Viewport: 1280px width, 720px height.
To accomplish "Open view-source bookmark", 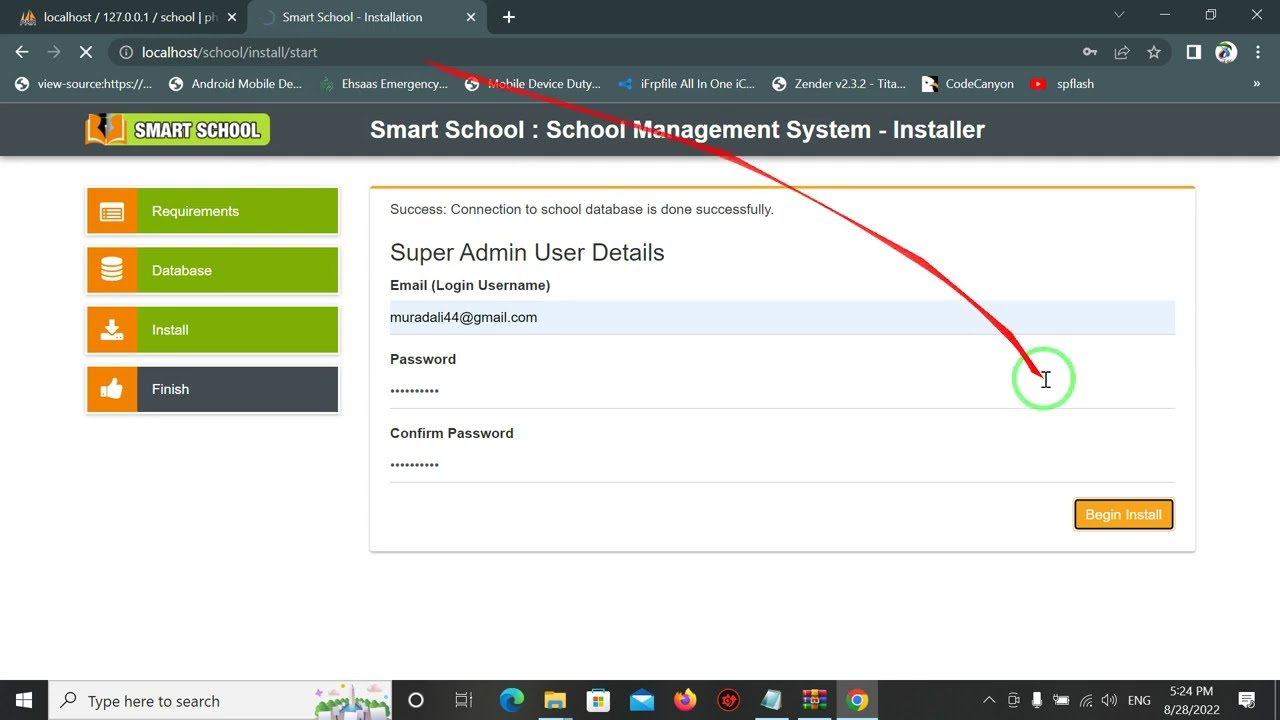I will point(84,84).
